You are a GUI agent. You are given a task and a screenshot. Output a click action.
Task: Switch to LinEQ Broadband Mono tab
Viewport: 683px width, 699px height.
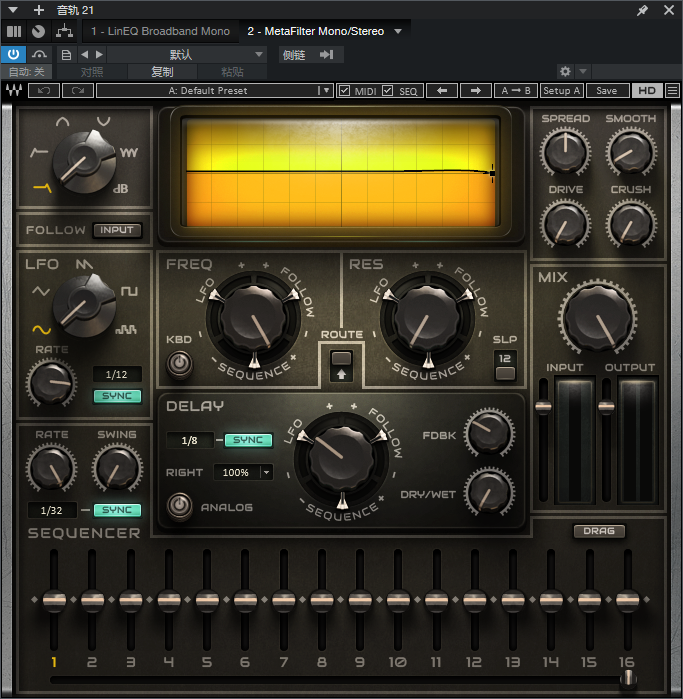click(x=160, y=31)
